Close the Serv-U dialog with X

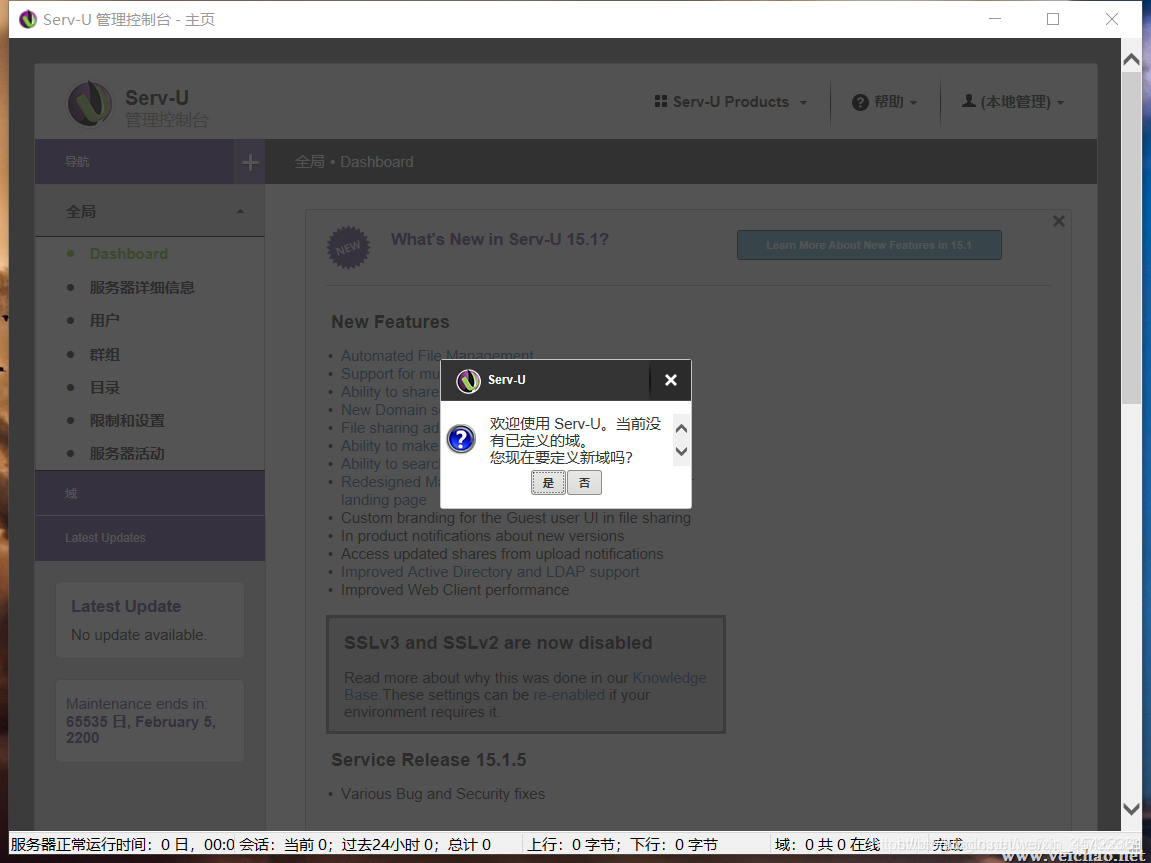[670, 379]
